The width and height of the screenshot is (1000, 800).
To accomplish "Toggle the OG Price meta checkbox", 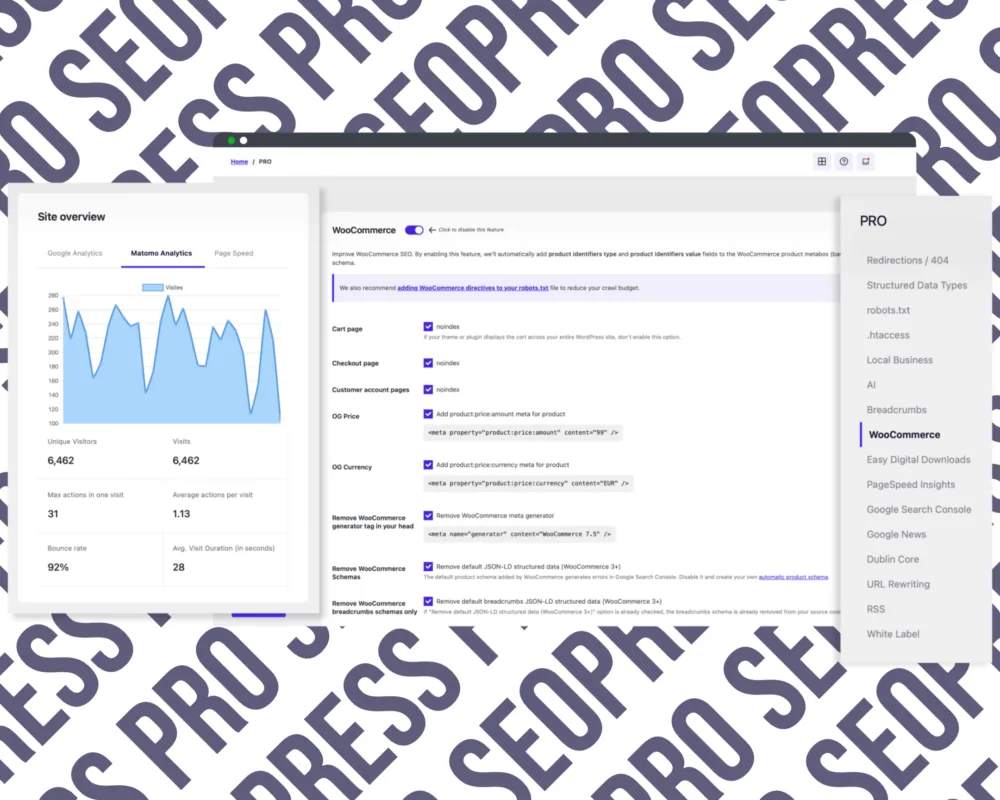I will pyautogui.click(x=428, y=414).
